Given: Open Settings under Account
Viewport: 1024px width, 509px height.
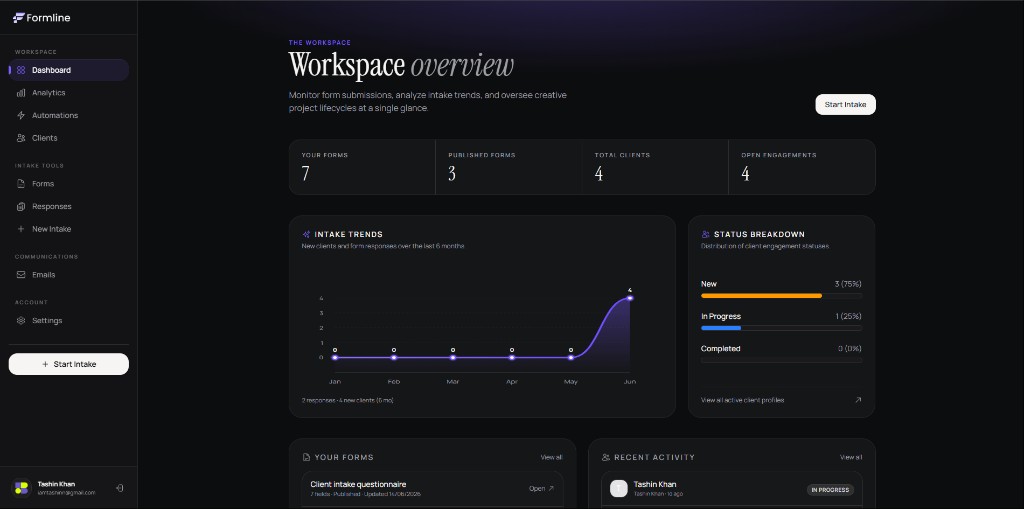Looking at the screenshot, I should click(69, 321).
